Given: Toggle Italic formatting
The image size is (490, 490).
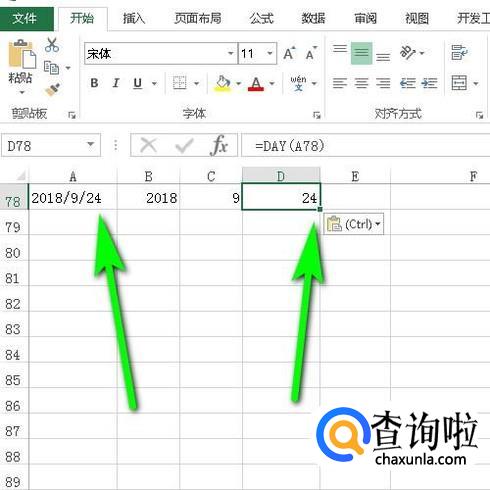Looking at the screenshot, I should click(116, 83).
